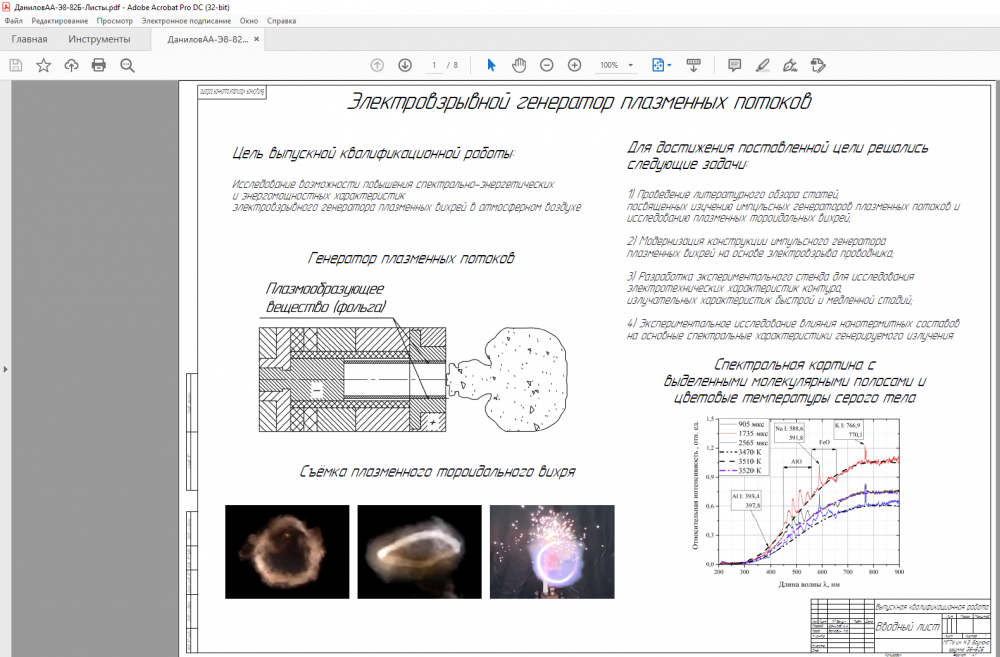Expand the fit page options dropdown
This screenshot has height=657, width=1000.
tap(669, 66)
